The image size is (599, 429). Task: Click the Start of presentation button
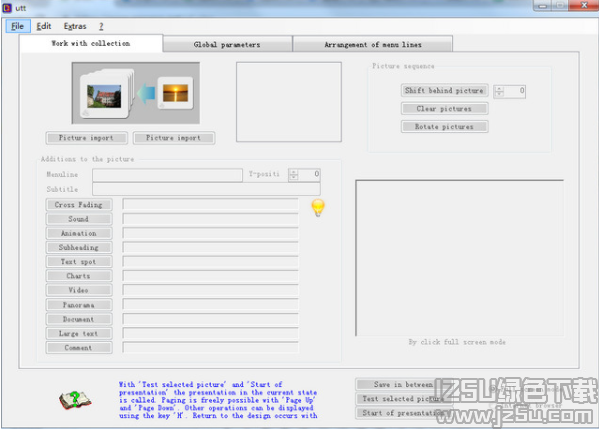pyautogui.click(x=404, y=413)
